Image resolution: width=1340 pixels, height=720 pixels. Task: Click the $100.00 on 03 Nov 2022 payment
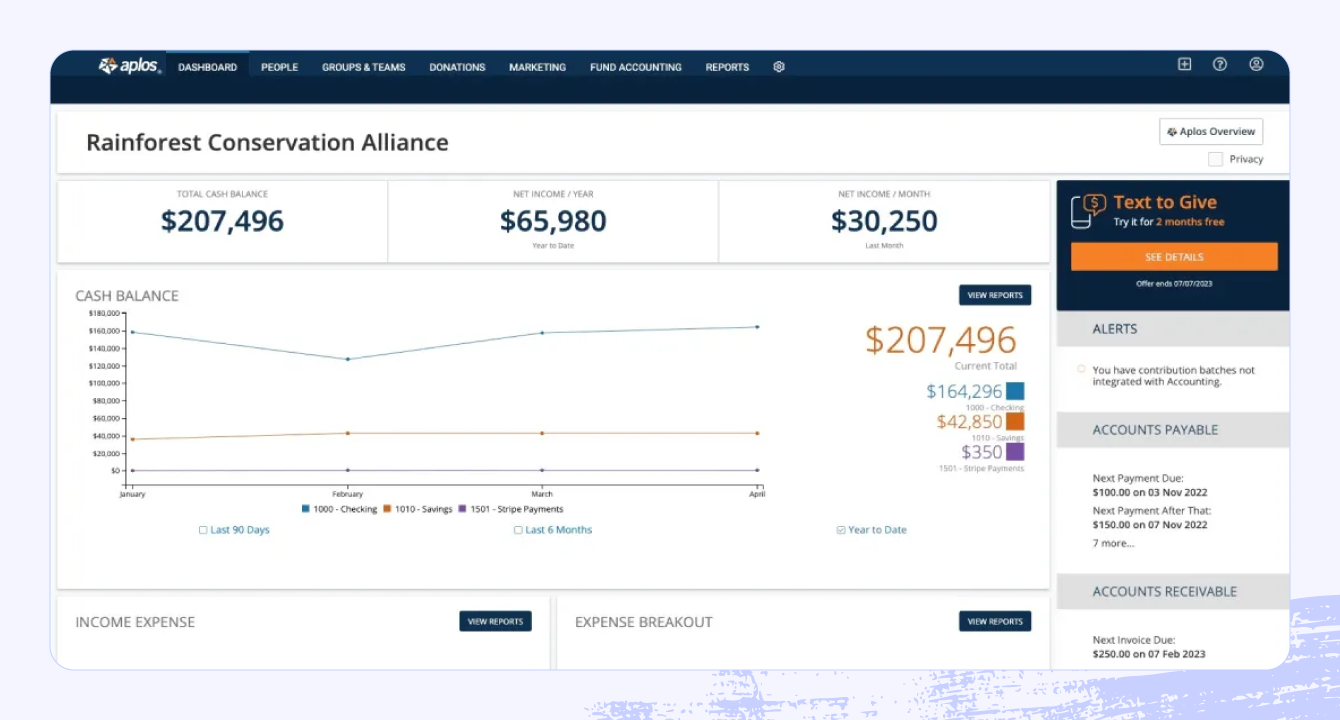pos(1149,492)
